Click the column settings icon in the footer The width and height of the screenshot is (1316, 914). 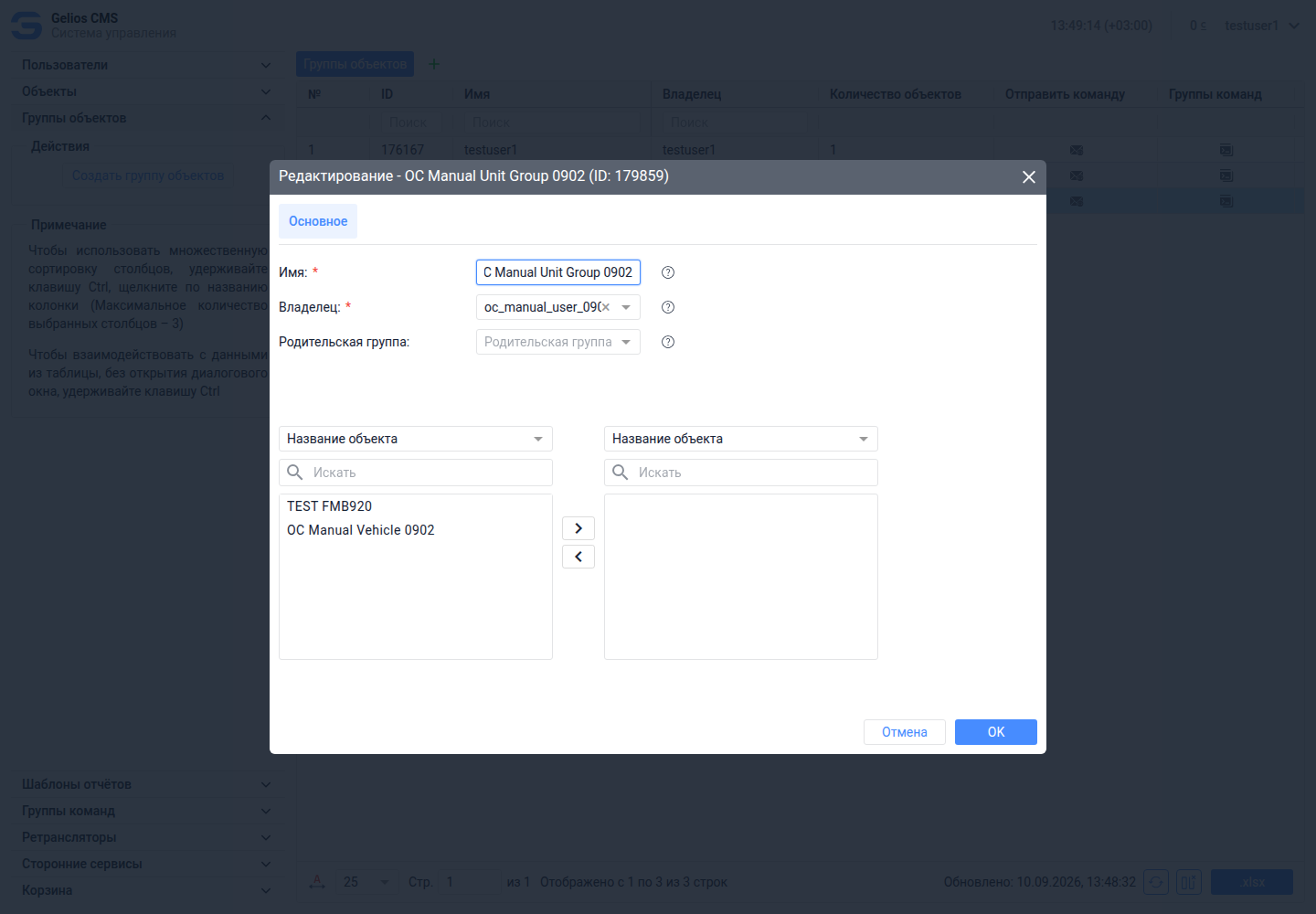[1189, 882]
